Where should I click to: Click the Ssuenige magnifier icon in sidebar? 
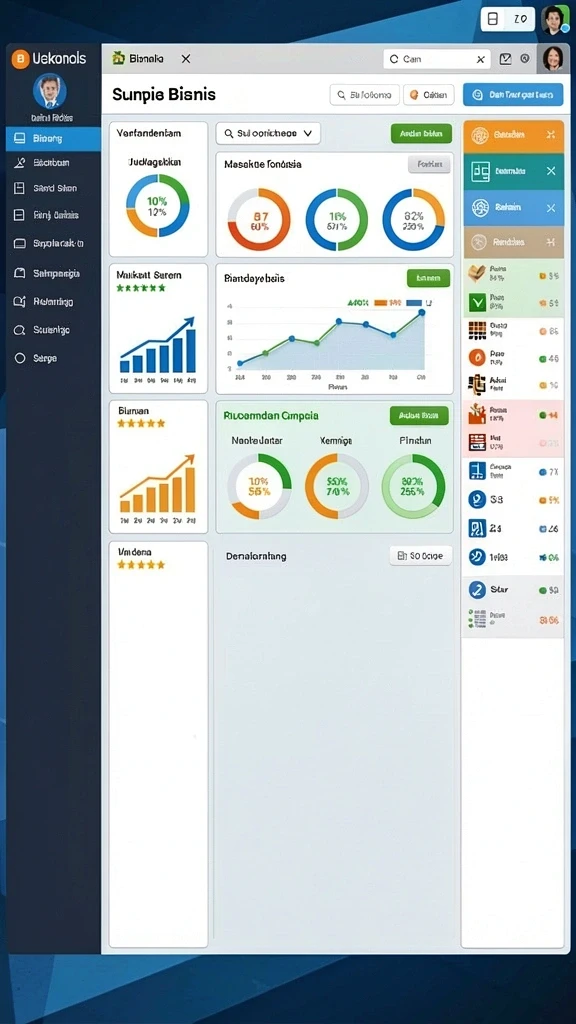20,330
